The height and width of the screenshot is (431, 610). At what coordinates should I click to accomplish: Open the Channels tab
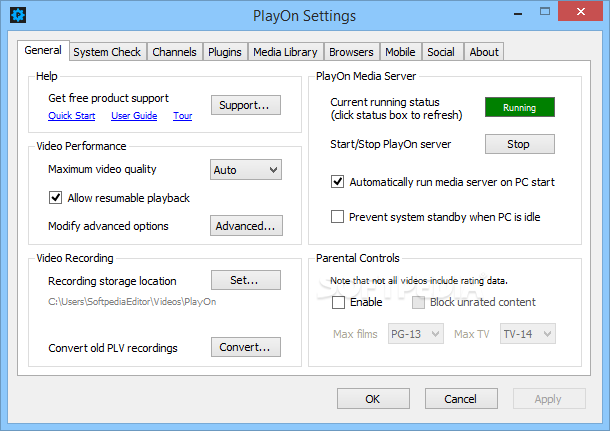pyautogui.click(x=174, y=52)
